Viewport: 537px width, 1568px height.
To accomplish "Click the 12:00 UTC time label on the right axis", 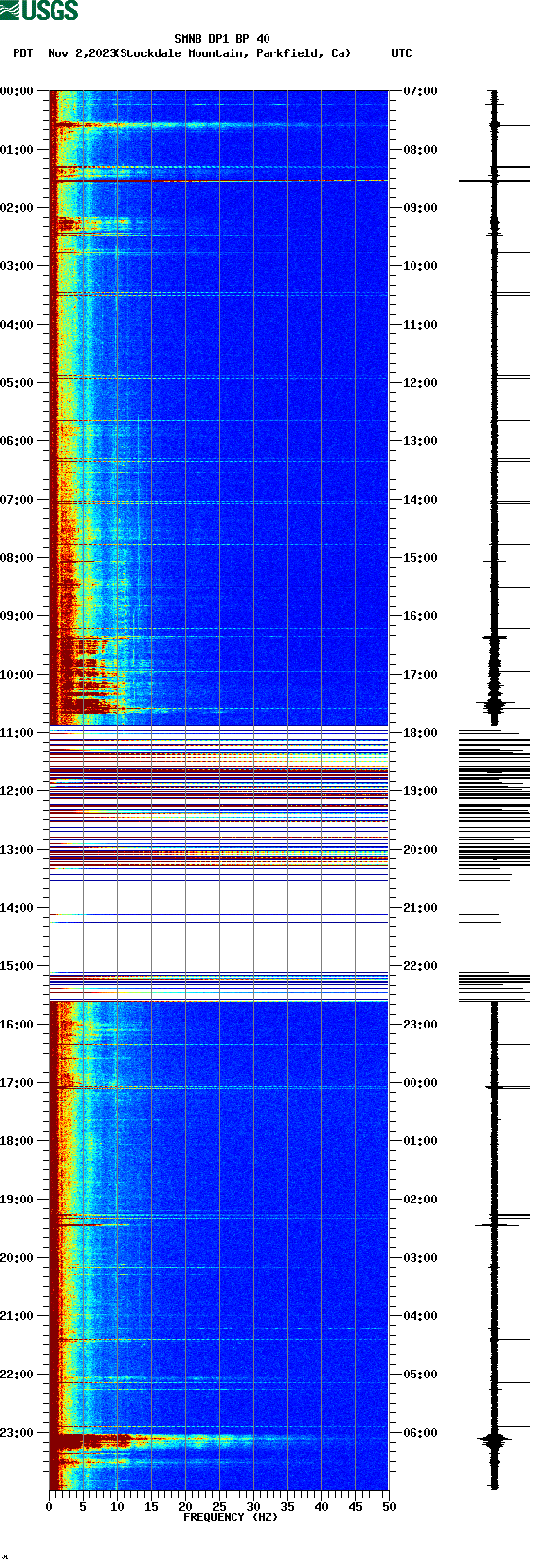I will tap(419, 383).
